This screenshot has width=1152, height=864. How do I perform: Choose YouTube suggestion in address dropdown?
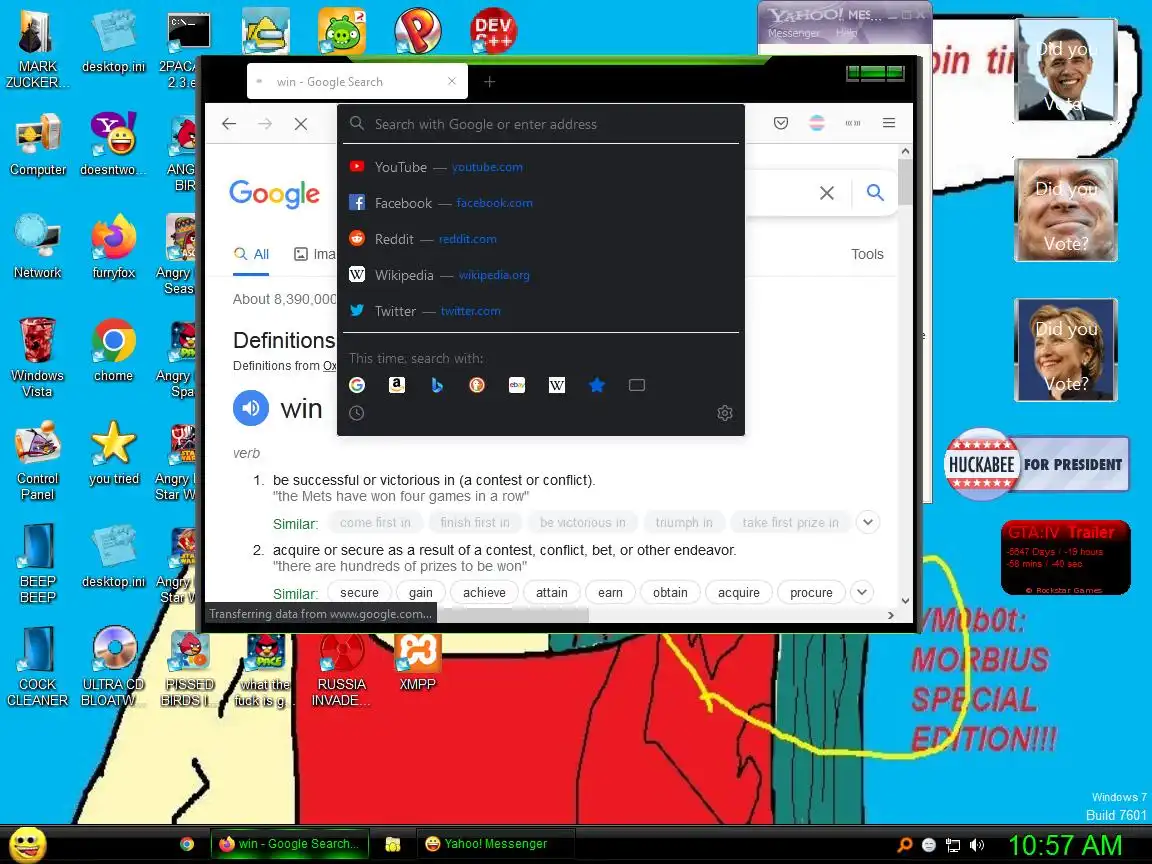click(541, 167)
